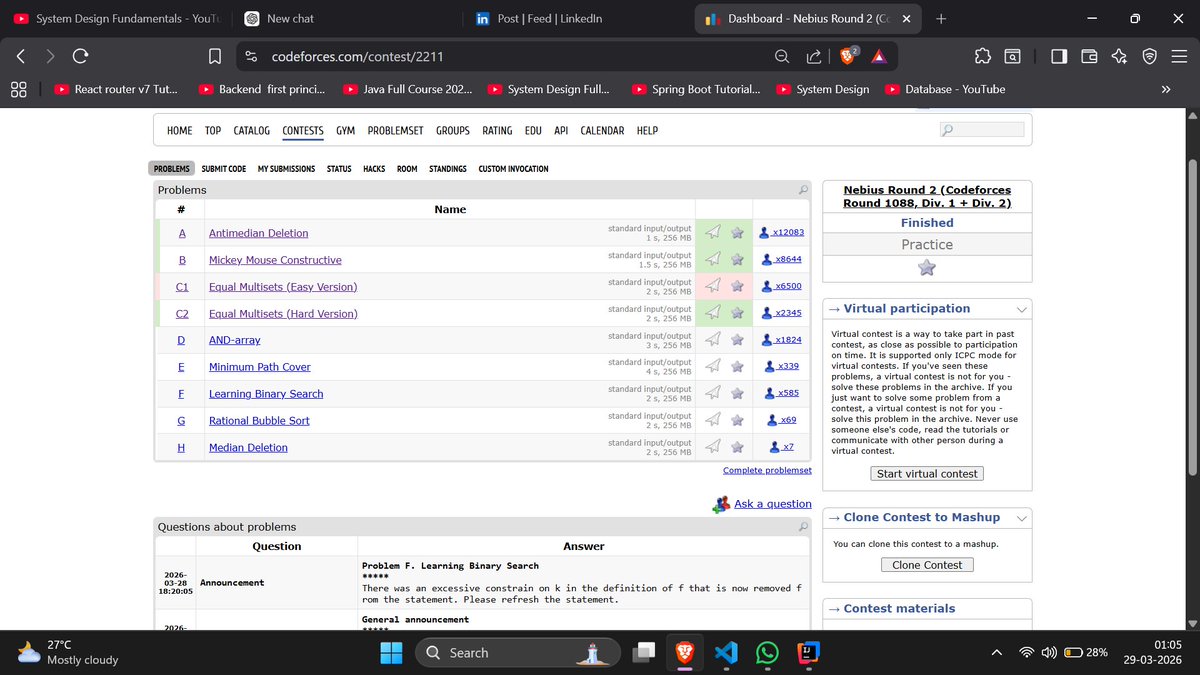Submit solution icon for AND-array
1200x675 pixels.
click(x=713, y=339)
